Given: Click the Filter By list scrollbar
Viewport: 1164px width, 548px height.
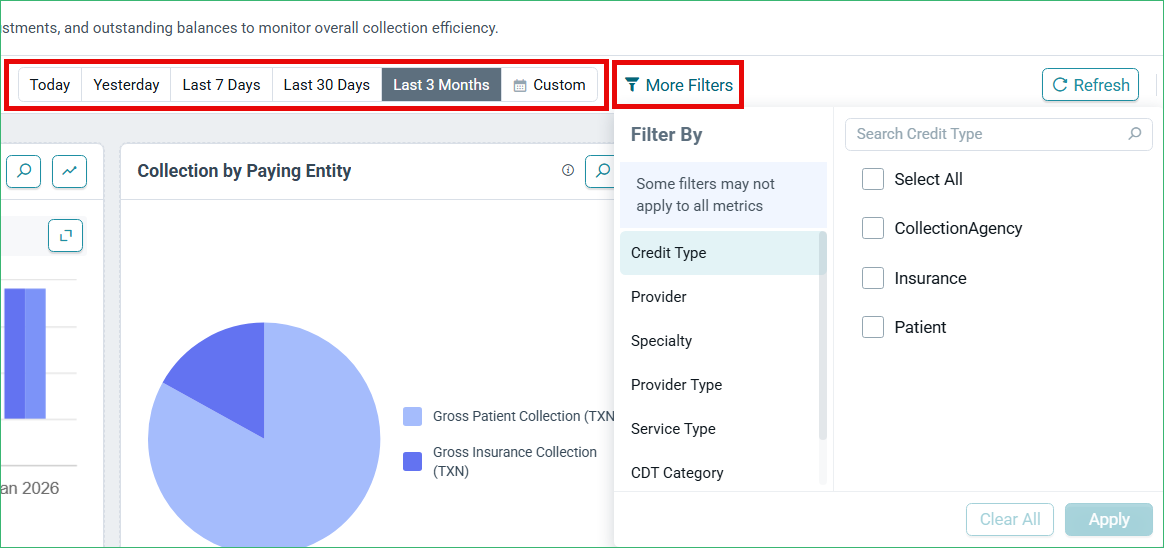Looking at the screenshot, I should coord(823,334).
